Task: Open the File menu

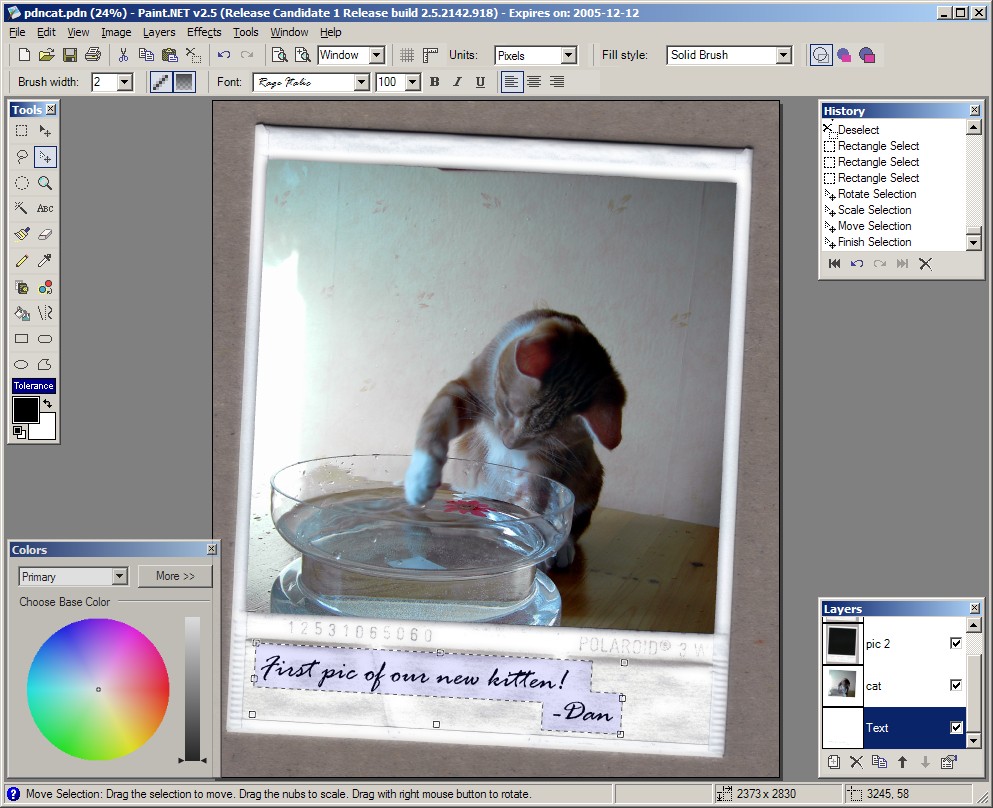Action: point(17,32)
